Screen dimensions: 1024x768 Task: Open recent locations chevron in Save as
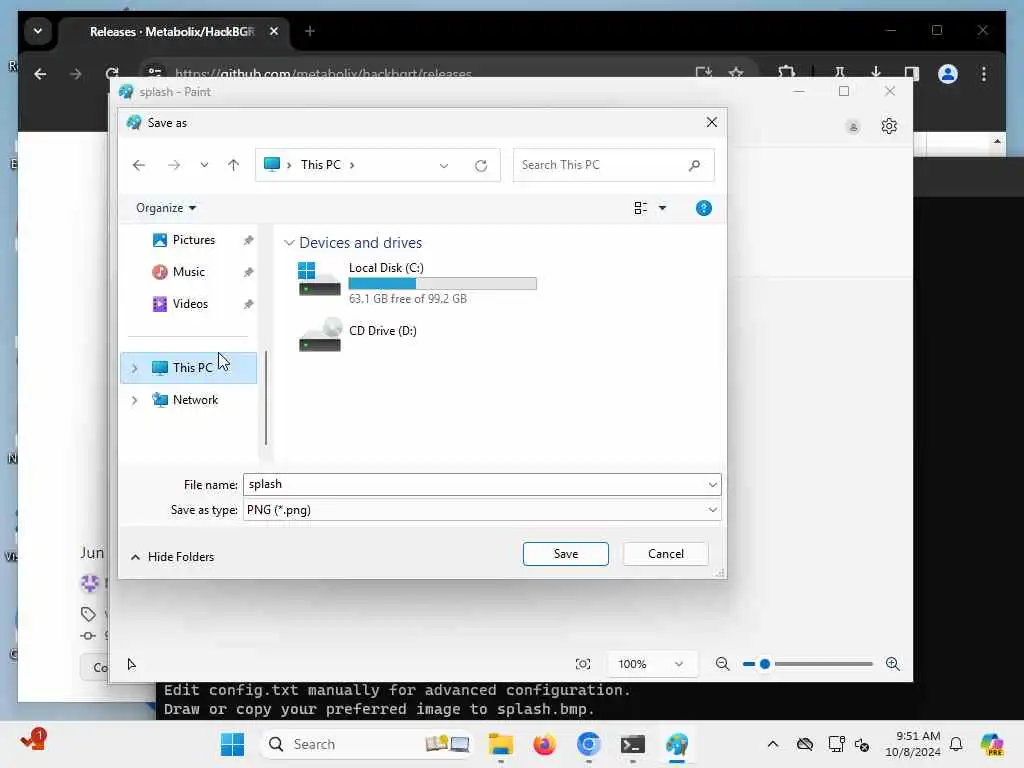pyautogui.click(x=204, y=165)
